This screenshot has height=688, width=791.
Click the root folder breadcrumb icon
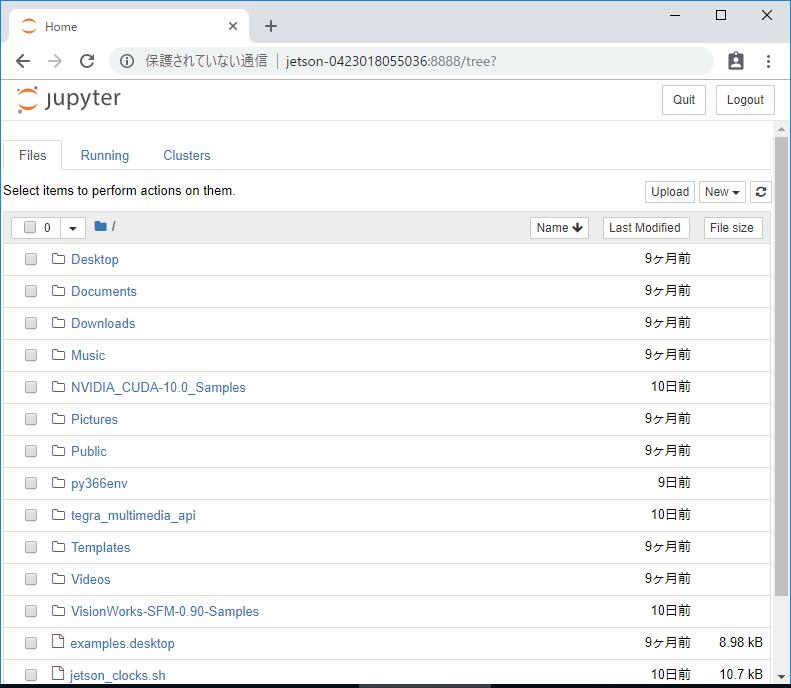click(100, 226)
